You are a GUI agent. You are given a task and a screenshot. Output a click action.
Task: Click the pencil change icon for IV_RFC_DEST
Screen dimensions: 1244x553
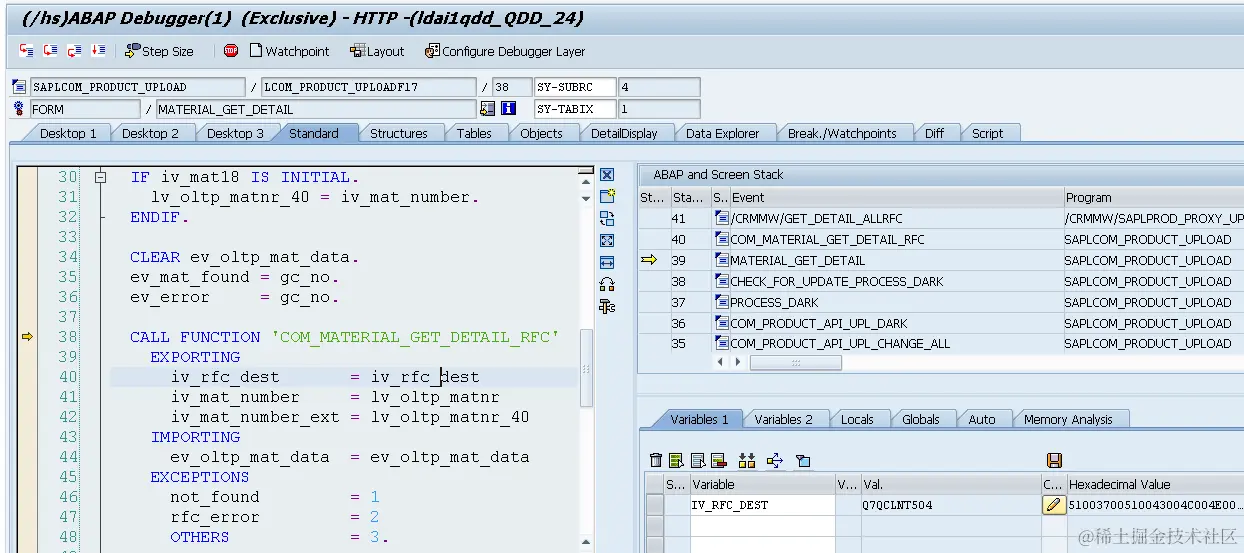[1053, 505]
